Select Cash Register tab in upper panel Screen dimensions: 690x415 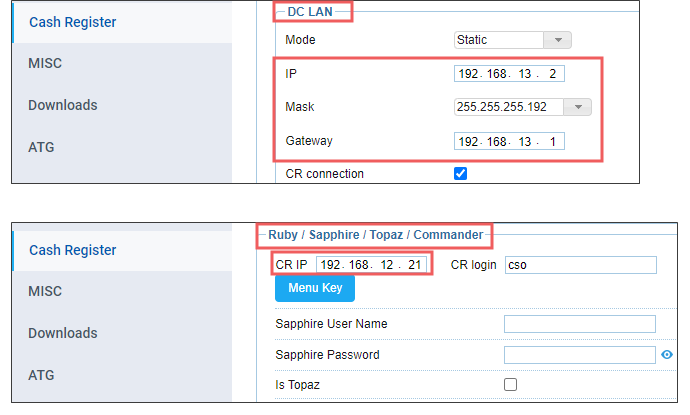(x=72, y=22)
